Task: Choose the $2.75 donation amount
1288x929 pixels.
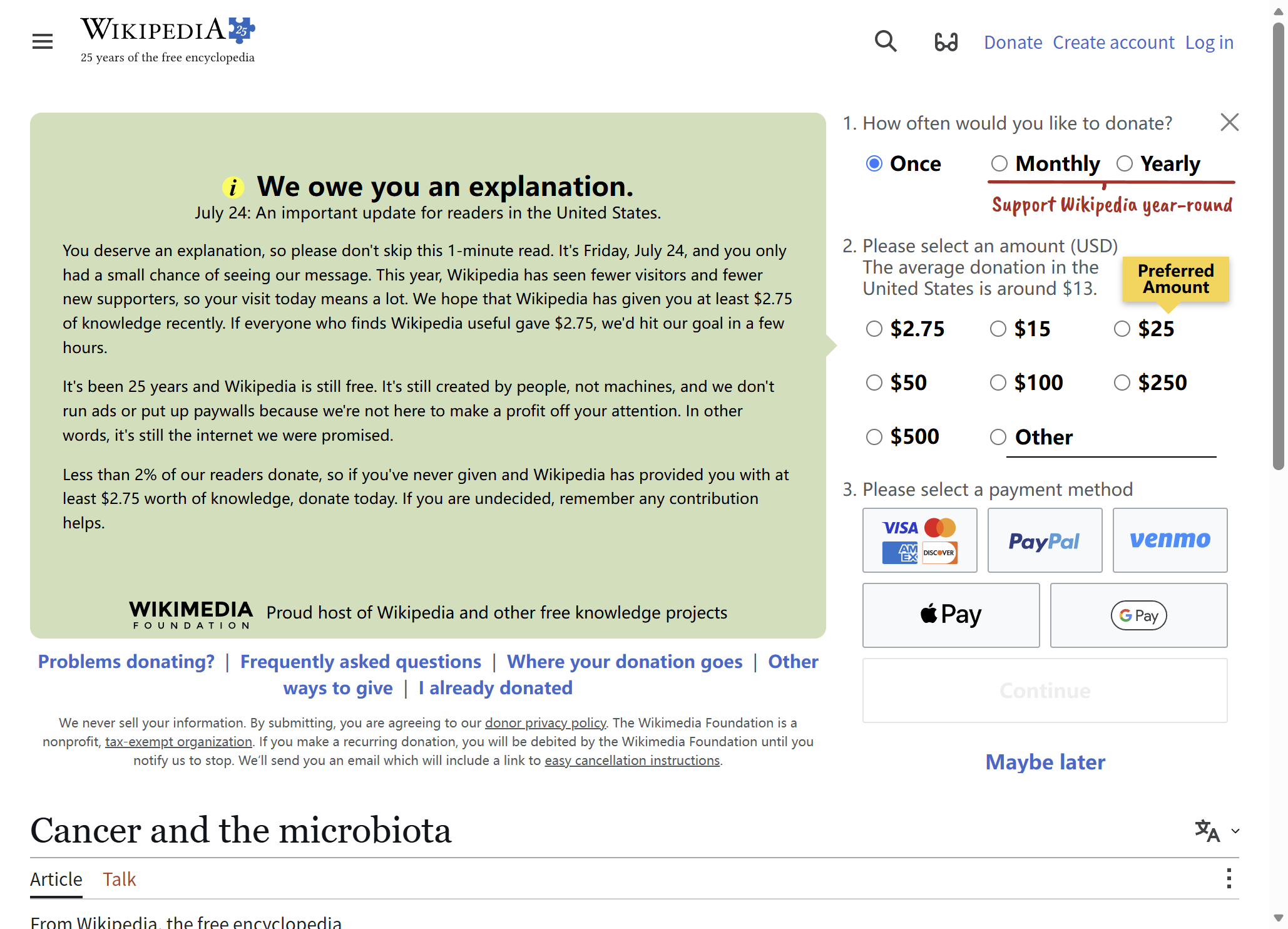Action: click(x=874, y=329)
